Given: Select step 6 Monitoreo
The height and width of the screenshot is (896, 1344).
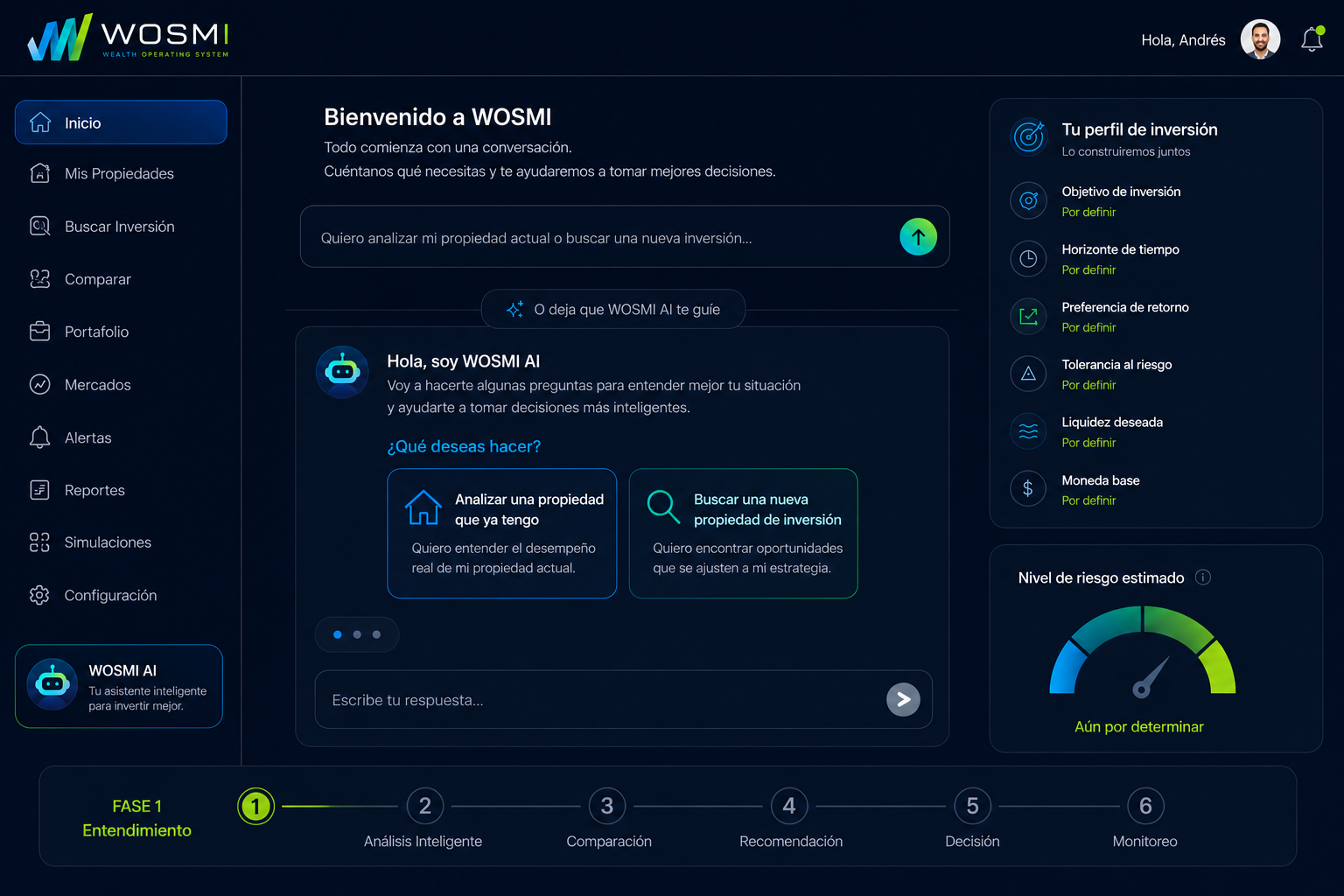Looking at the screenshot, I should click(x=1145, y=806).
